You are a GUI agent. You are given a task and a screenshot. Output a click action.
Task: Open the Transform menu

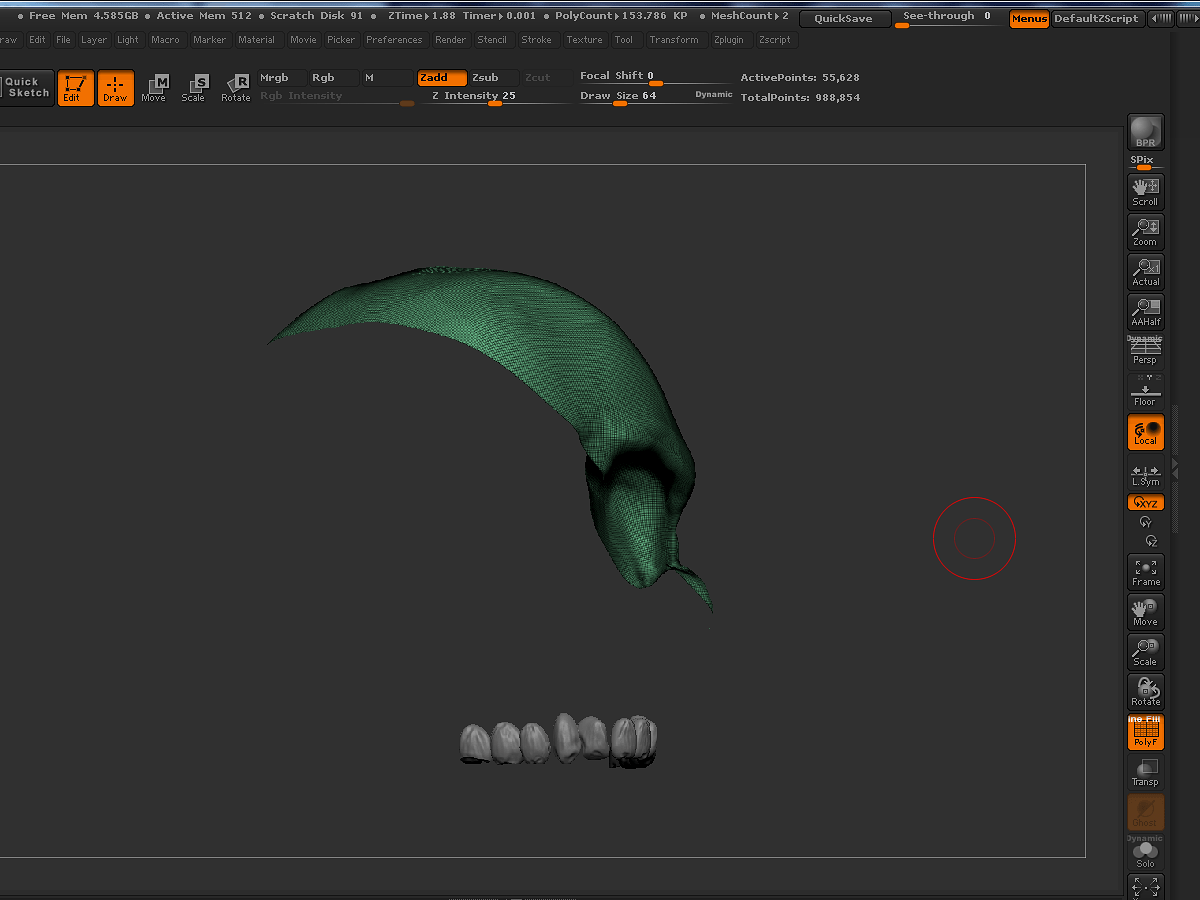click(674, 40)
